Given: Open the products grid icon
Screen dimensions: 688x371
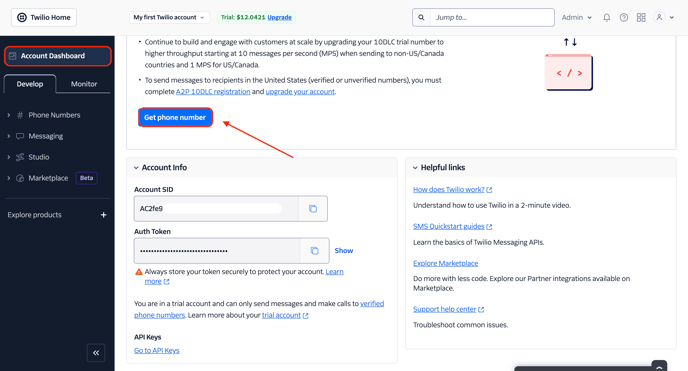Looking at the screenshot, I should point(641,18).
